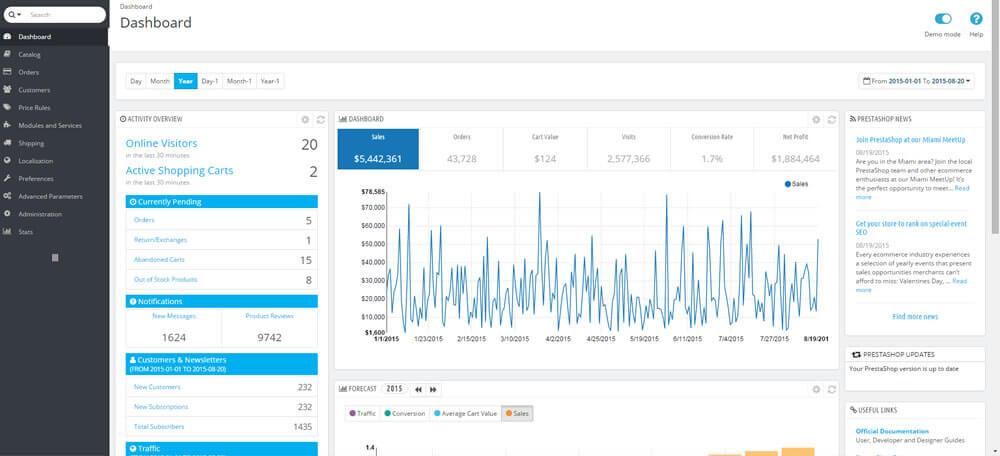Click the Help question mark icon

976,19
